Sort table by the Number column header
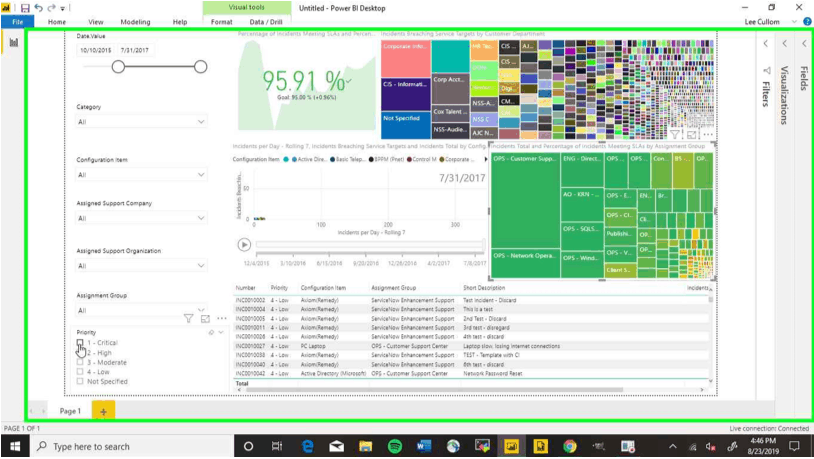This screenshot has height=459, width=814. pos(246,288)
